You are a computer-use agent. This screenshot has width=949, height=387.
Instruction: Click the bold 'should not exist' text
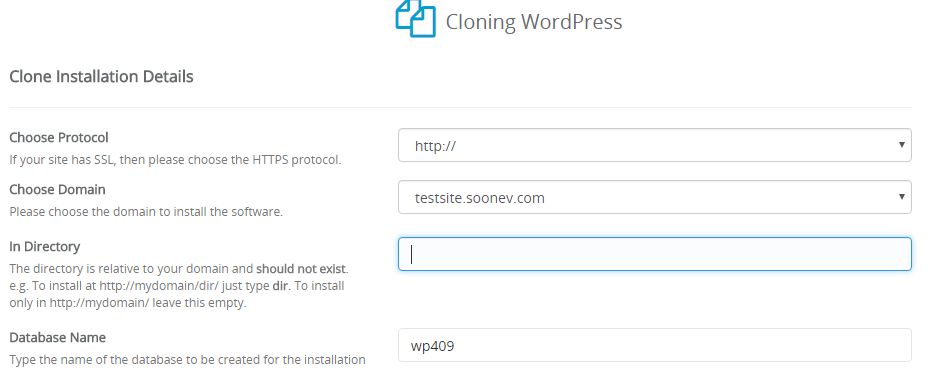tap(301, 268)
